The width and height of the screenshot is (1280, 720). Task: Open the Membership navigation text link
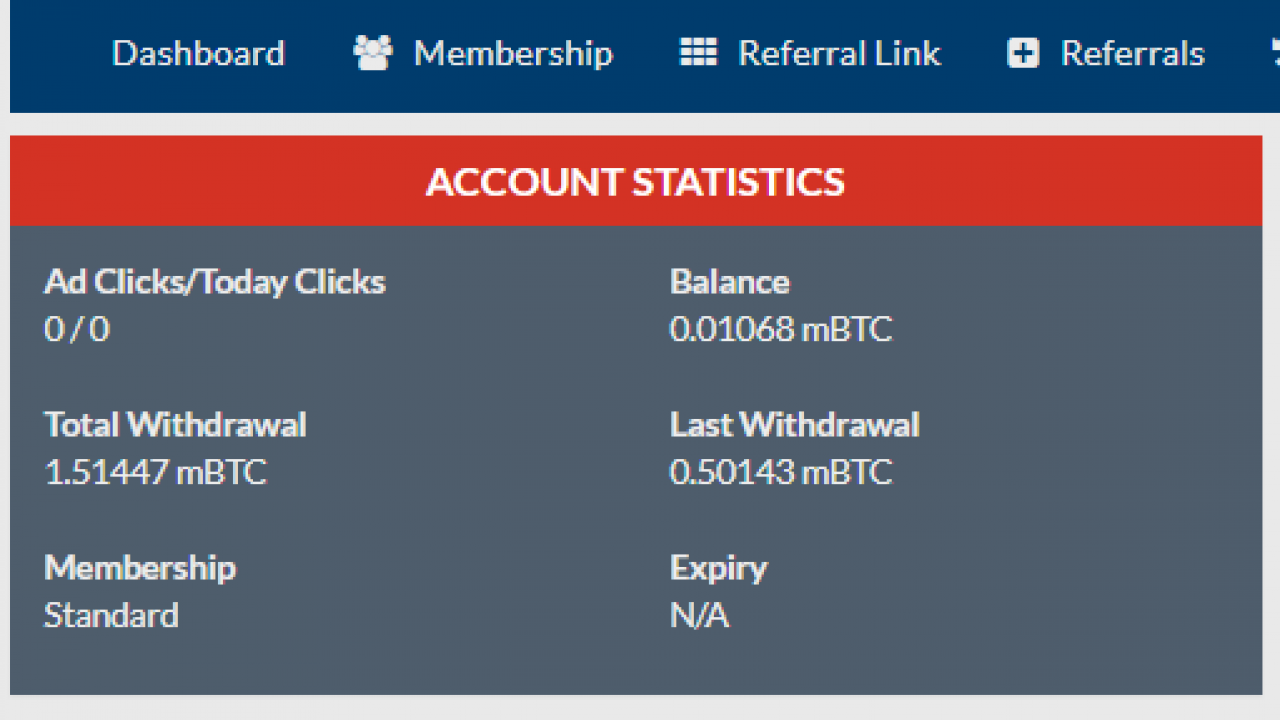513,53
